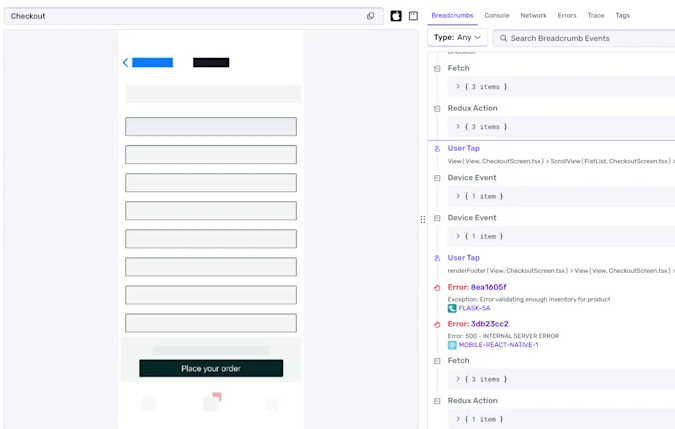The width and height of the screenshot is (675, 429).
Task: Open the Network tab
Action: pos(533,15)
